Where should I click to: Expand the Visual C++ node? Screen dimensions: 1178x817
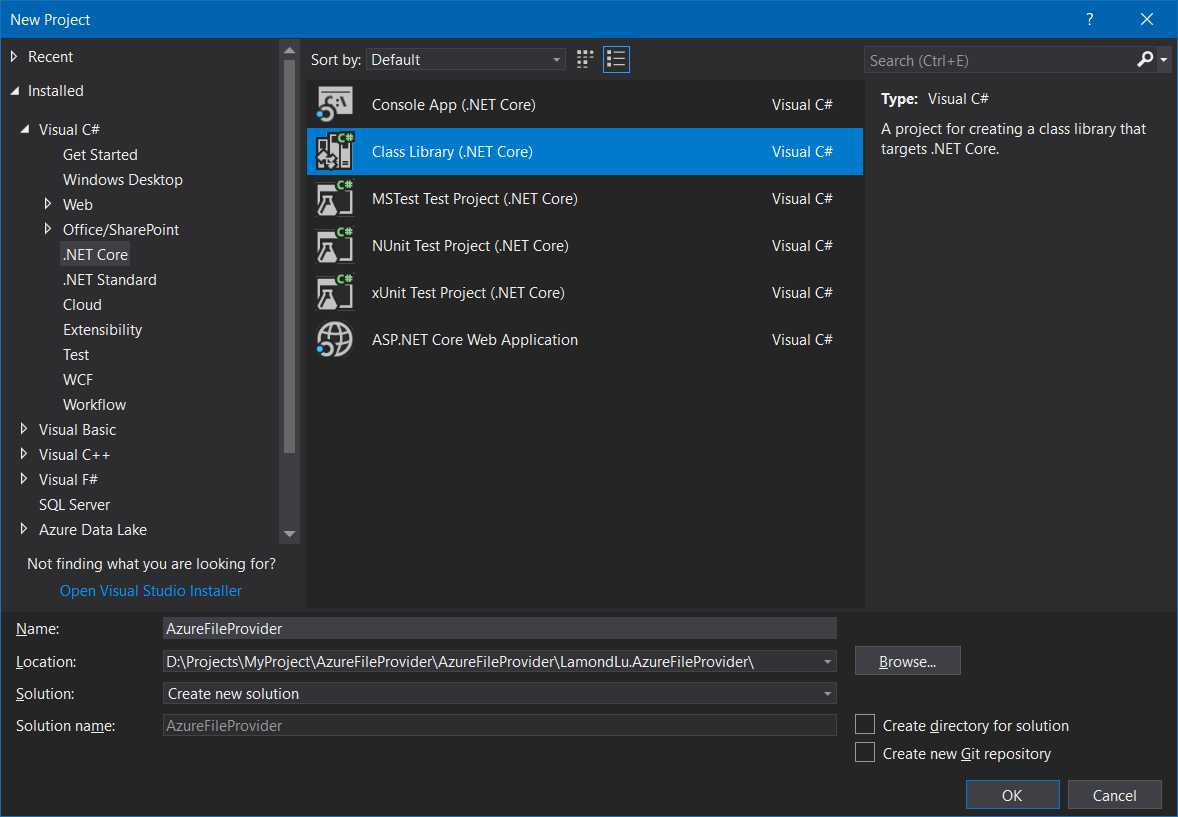24,453
